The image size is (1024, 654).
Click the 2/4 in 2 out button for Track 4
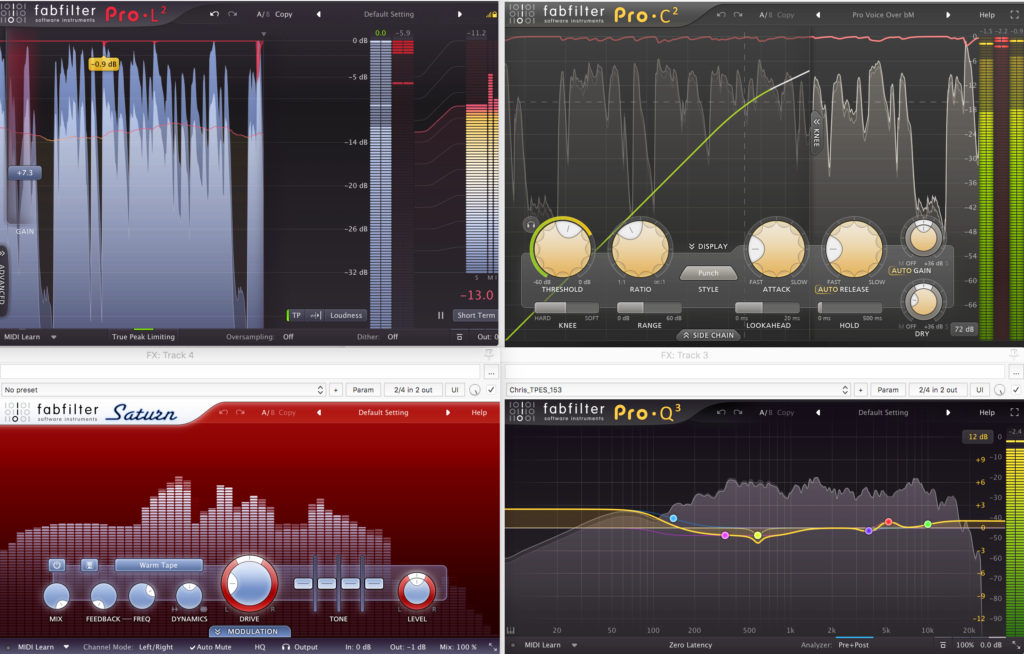413,390
